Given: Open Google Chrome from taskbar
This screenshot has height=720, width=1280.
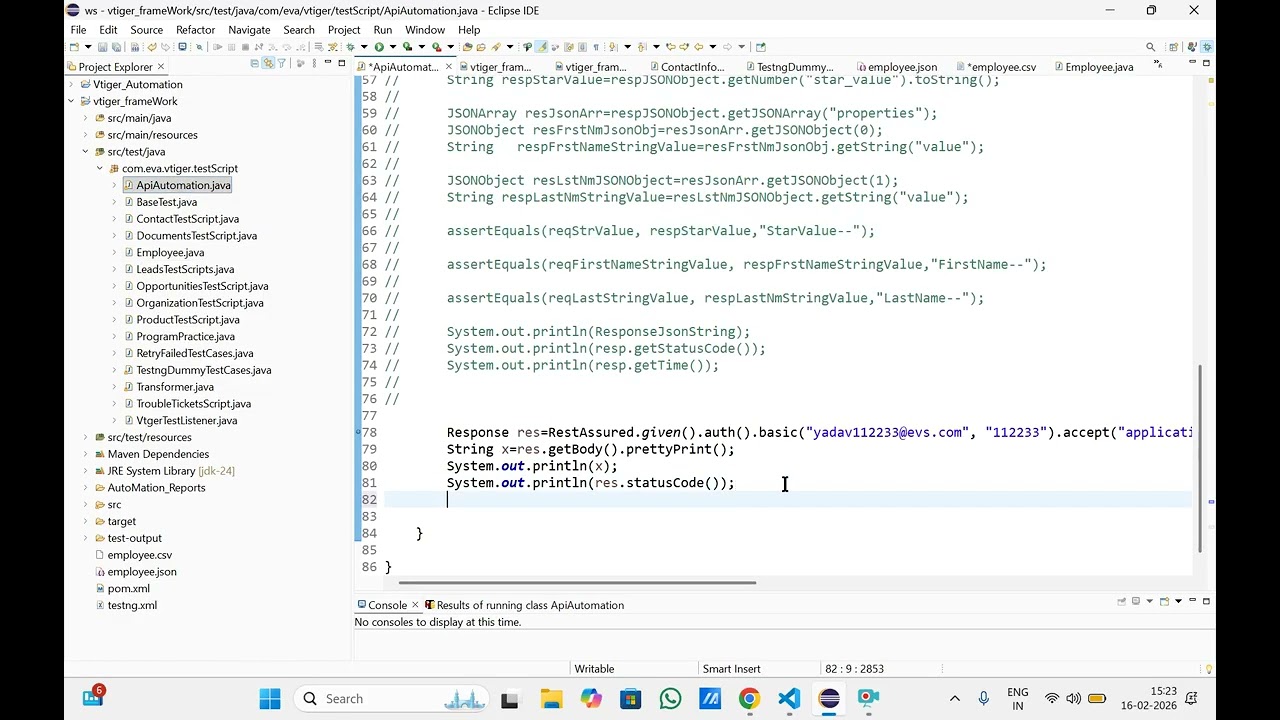Looking at the screenshot, I should [x=749, y=699].
